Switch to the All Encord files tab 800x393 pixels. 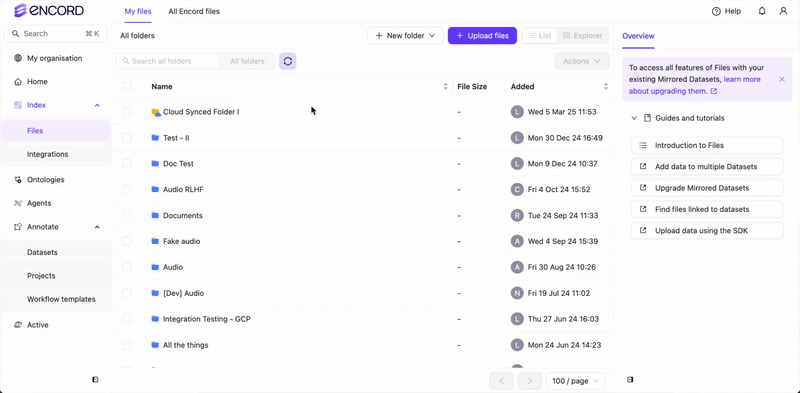click(194, 11)
